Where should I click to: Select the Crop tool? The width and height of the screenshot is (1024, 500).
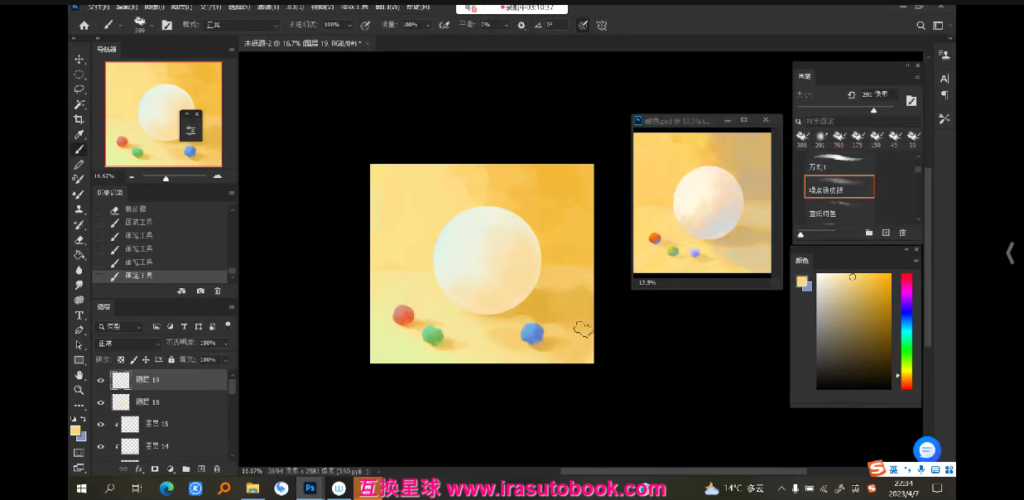[x=79, y=119]
